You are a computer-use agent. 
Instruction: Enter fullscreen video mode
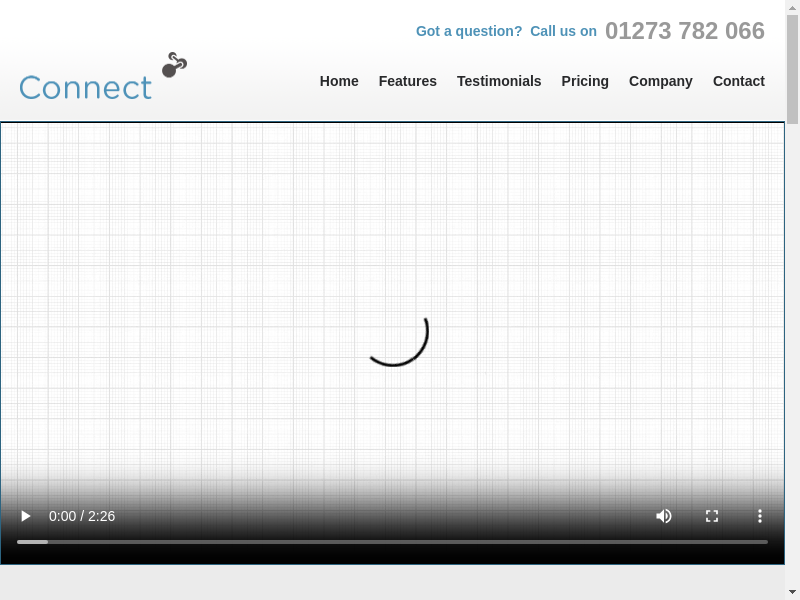click(712, 516)
